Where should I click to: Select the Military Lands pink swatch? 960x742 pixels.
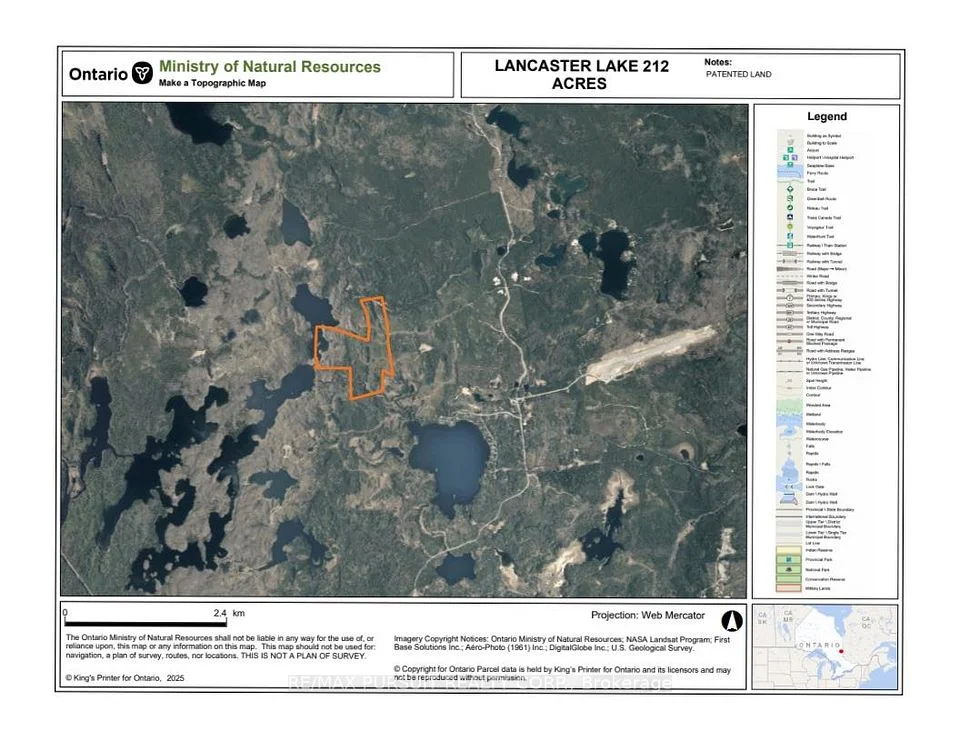[789, 588]
